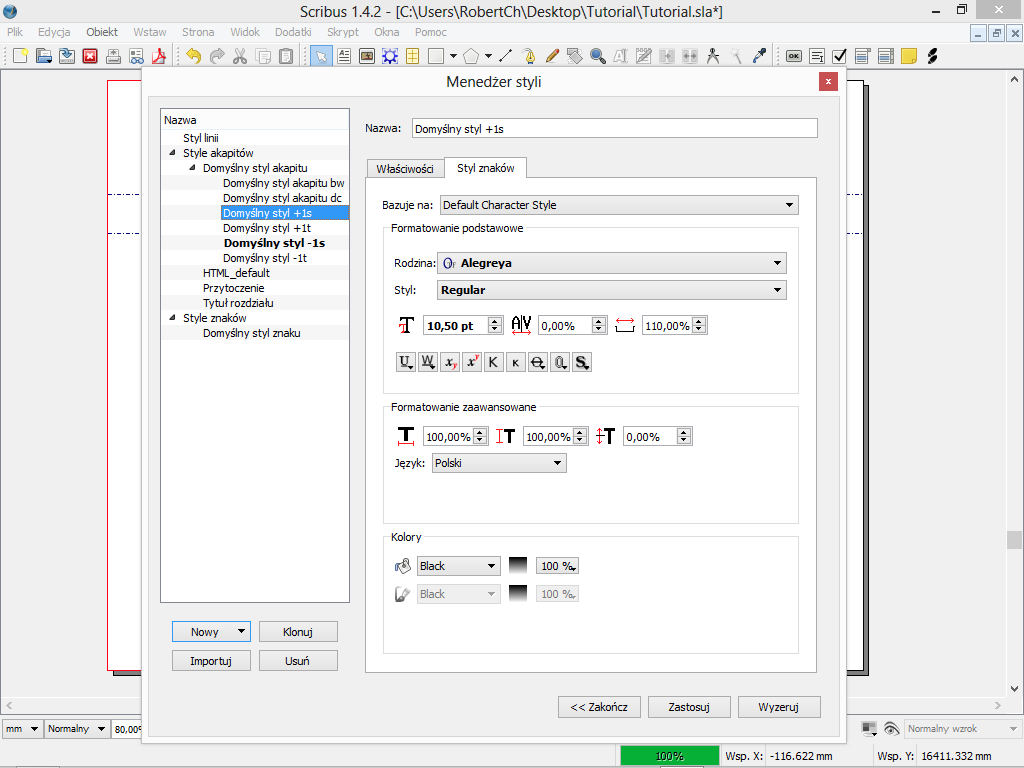Toggle the Subscript formatting button
Image resolution: width=1024 pixels, height=768 pixels.
point(450,362)
